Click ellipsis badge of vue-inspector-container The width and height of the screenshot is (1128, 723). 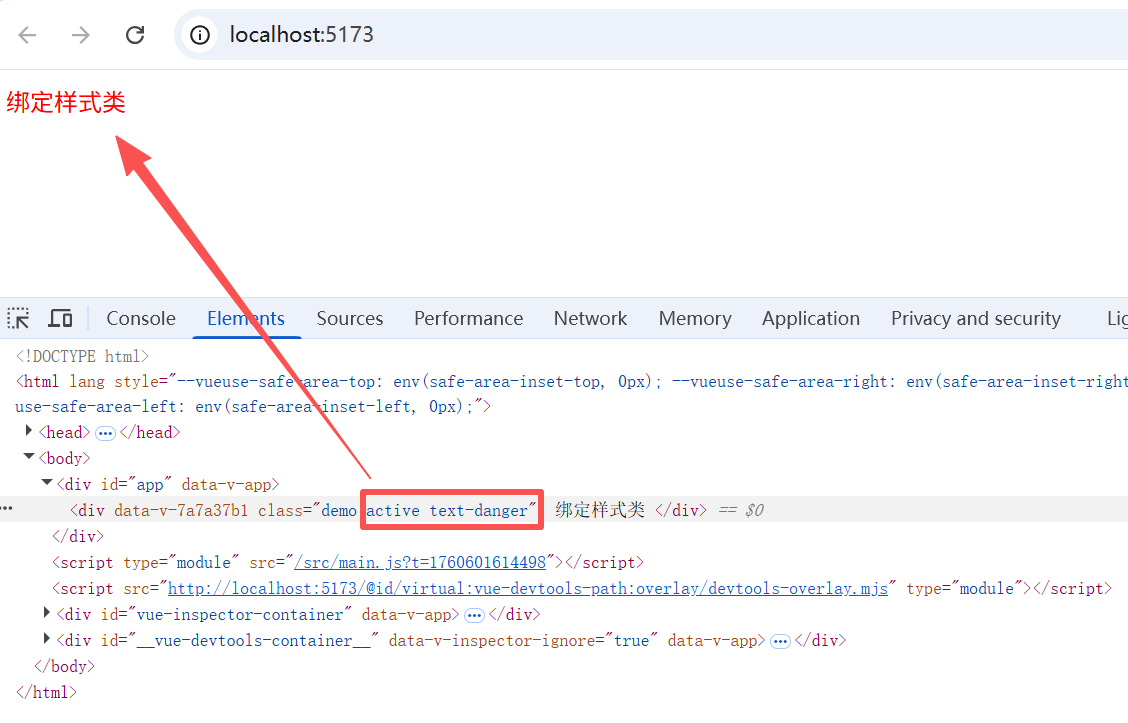[474, 615]
